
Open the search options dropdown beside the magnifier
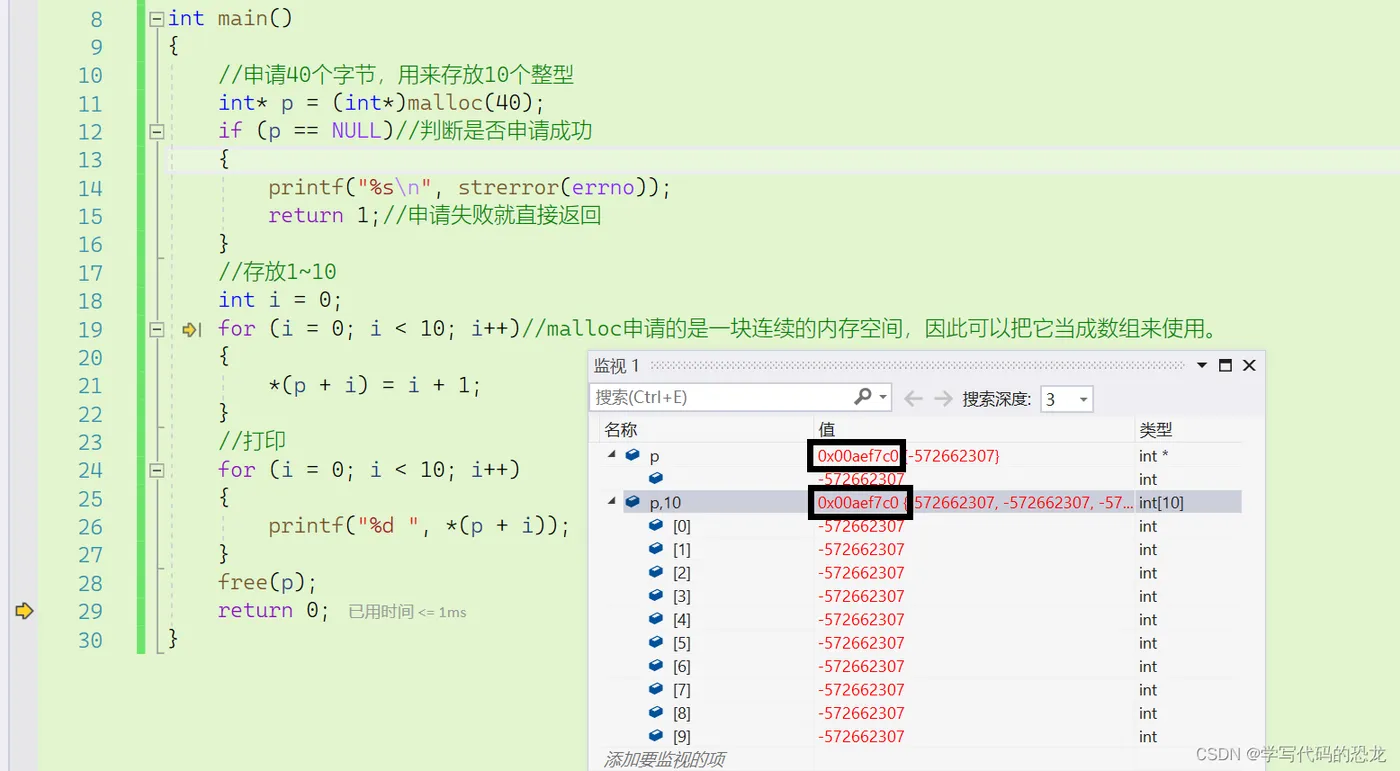[882, 397]
